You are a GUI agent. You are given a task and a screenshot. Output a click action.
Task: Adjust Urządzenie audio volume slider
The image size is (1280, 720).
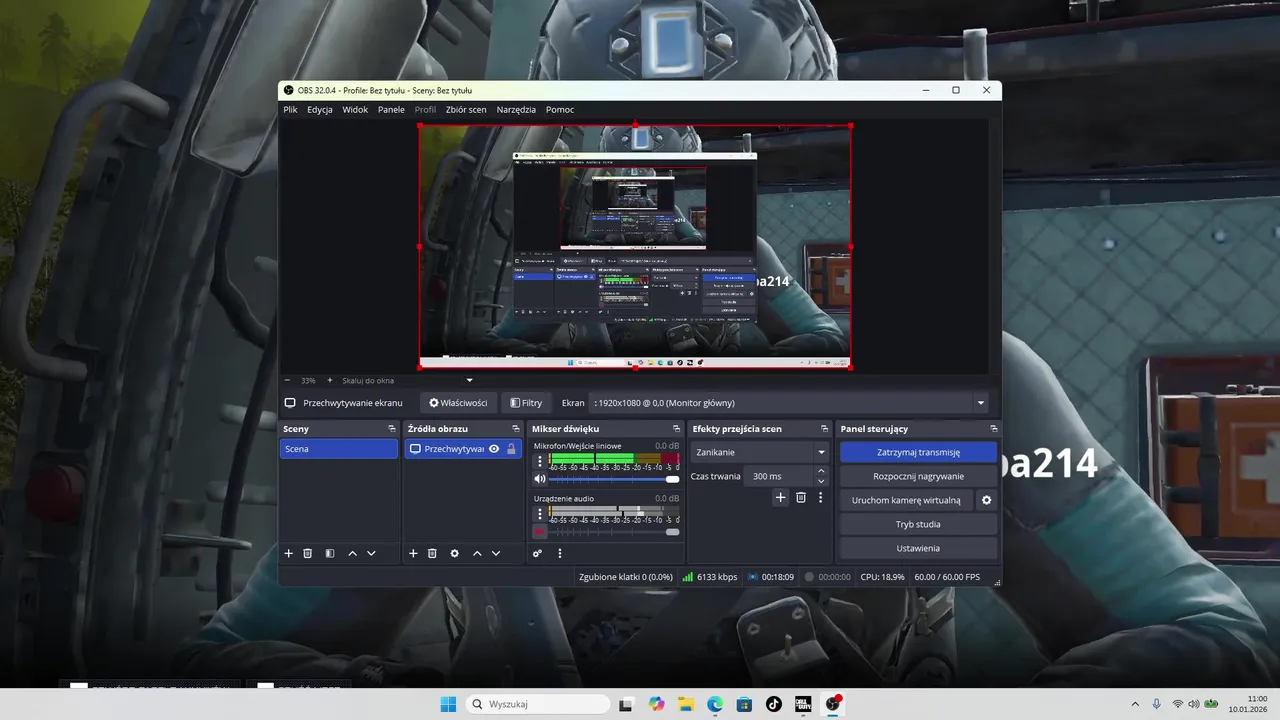point(614,531)
